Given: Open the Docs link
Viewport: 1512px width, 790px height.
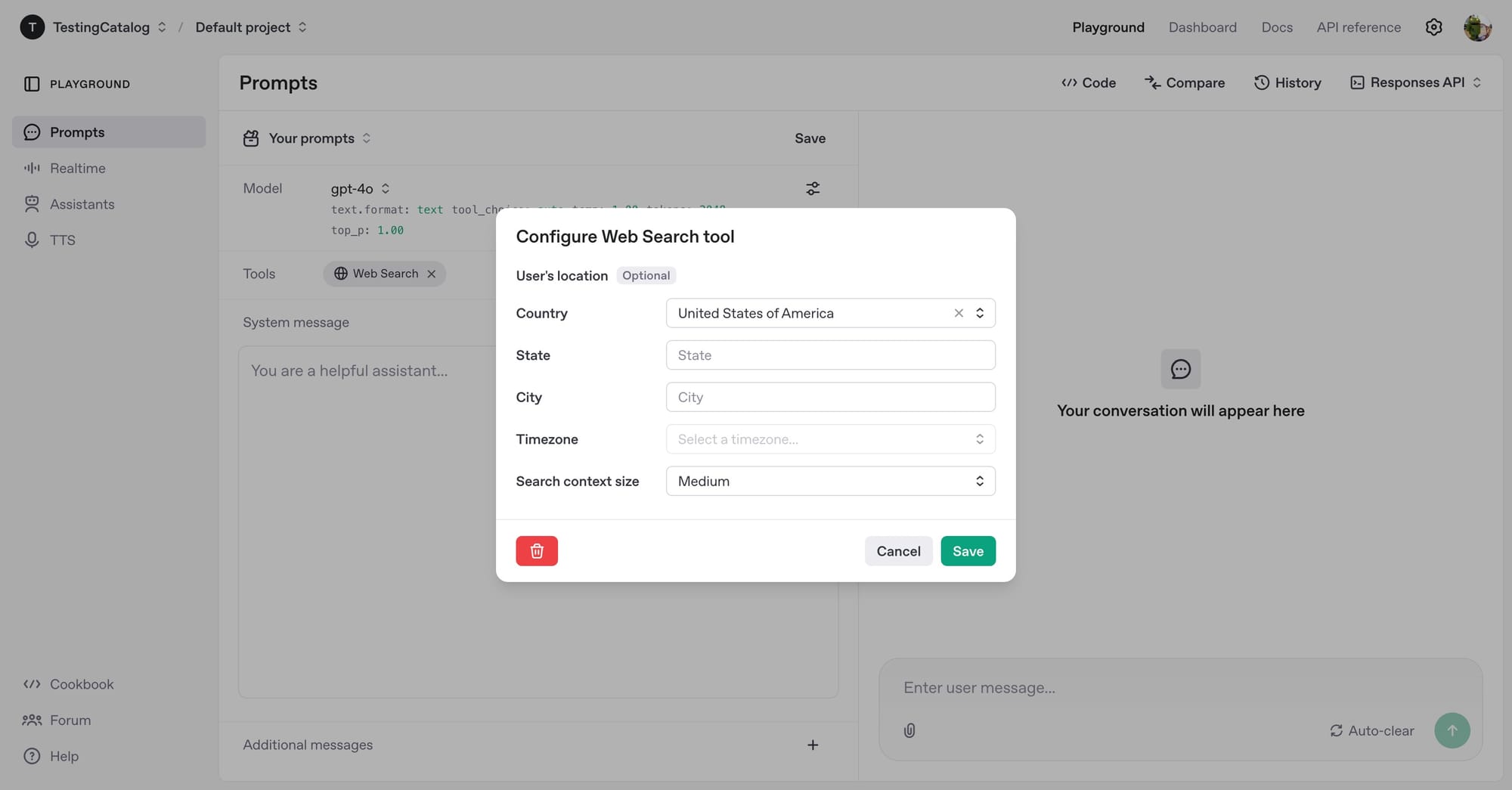Looking at the screenshot, I should pos(1277,27).
